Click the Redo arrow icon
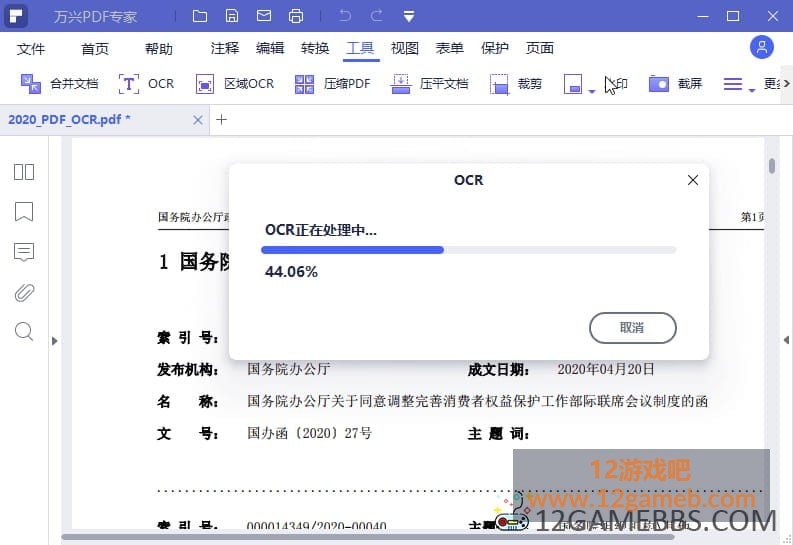This screenshot has height=545, width=793. (x=377, y=16)
